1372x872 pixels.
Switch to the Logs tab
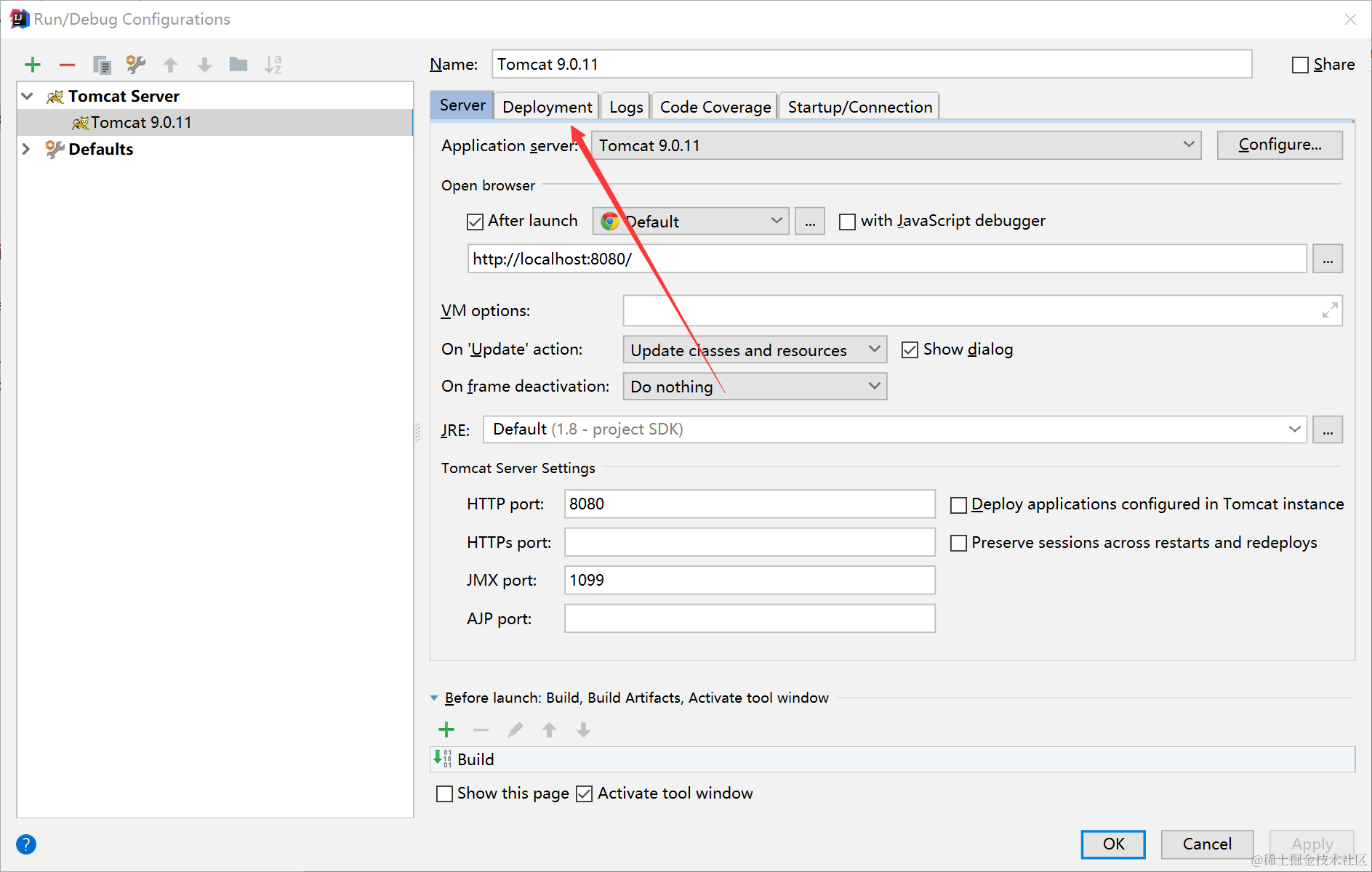tap(626, 107)
